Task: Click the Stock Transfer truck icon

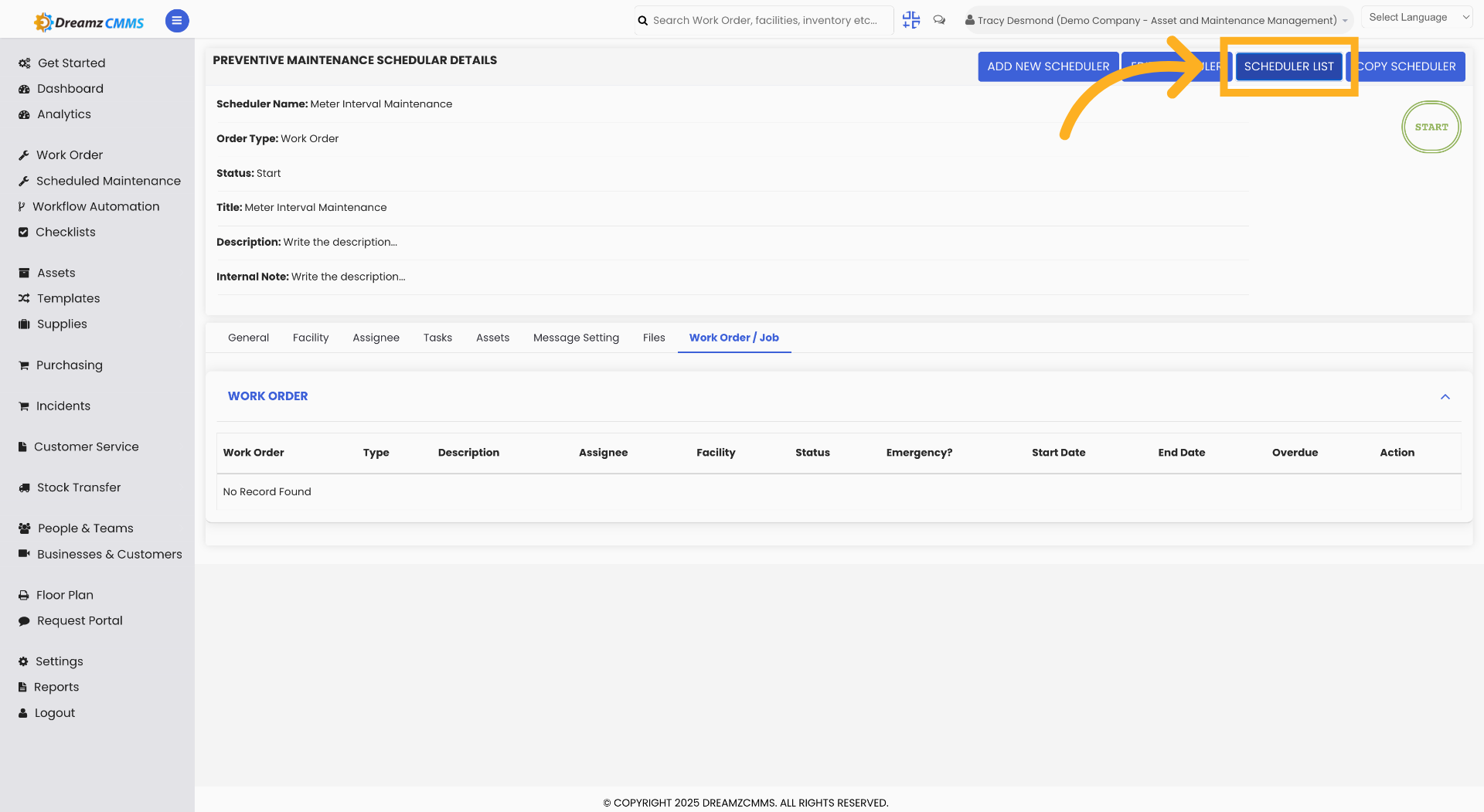Action: (24, 488)
